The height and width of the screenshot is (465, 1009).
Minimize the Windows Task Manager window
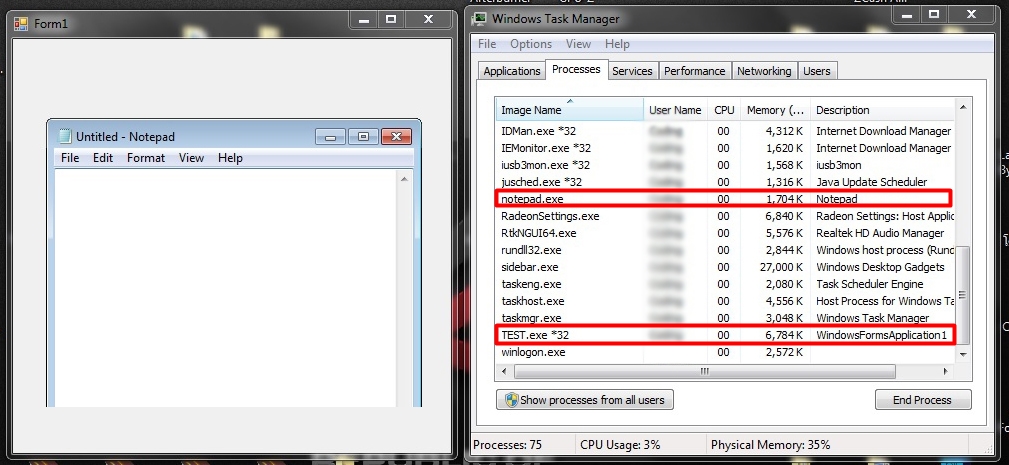(x=907, y=14)
